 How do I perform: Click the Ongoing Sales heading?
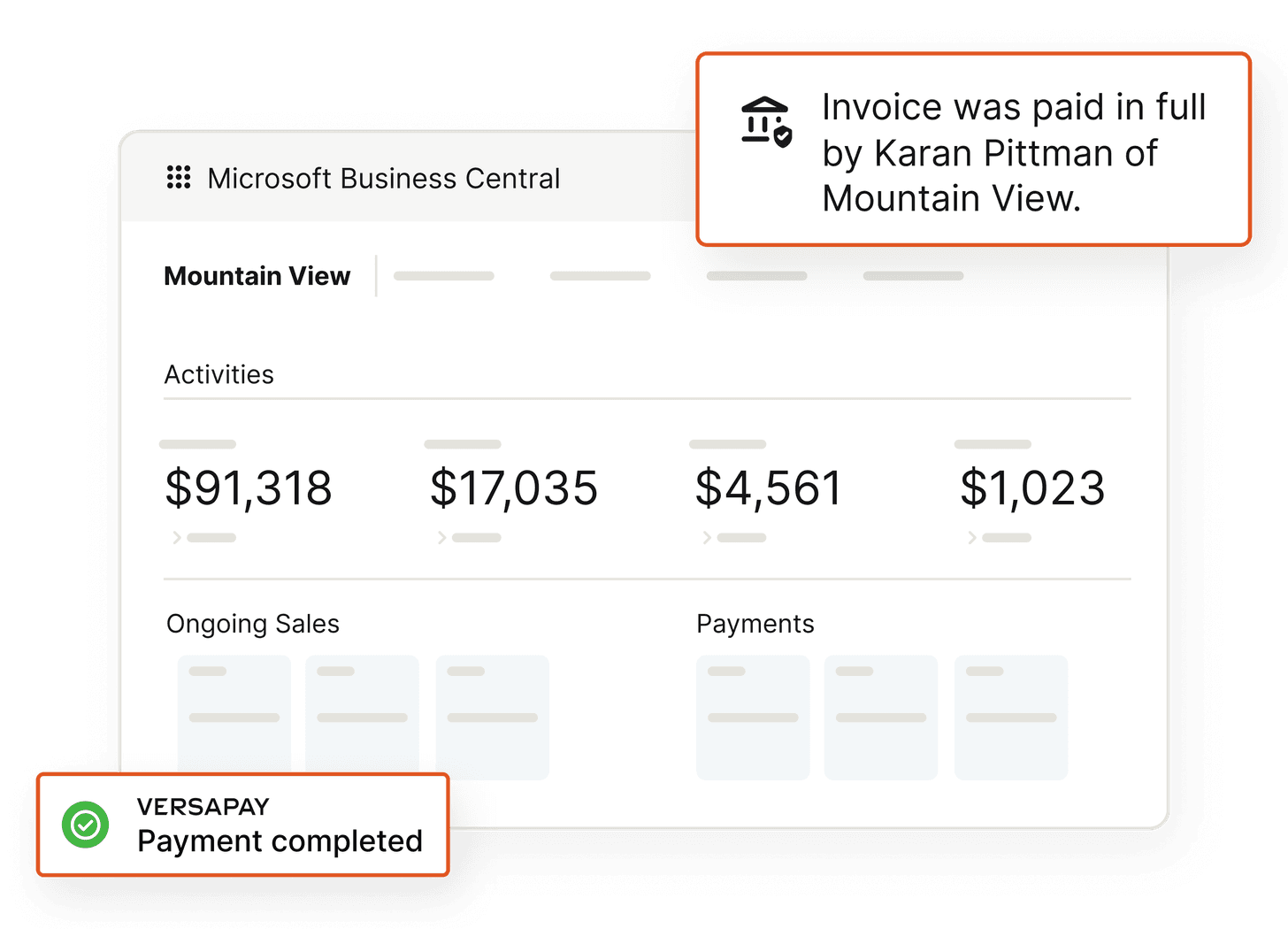253,624
